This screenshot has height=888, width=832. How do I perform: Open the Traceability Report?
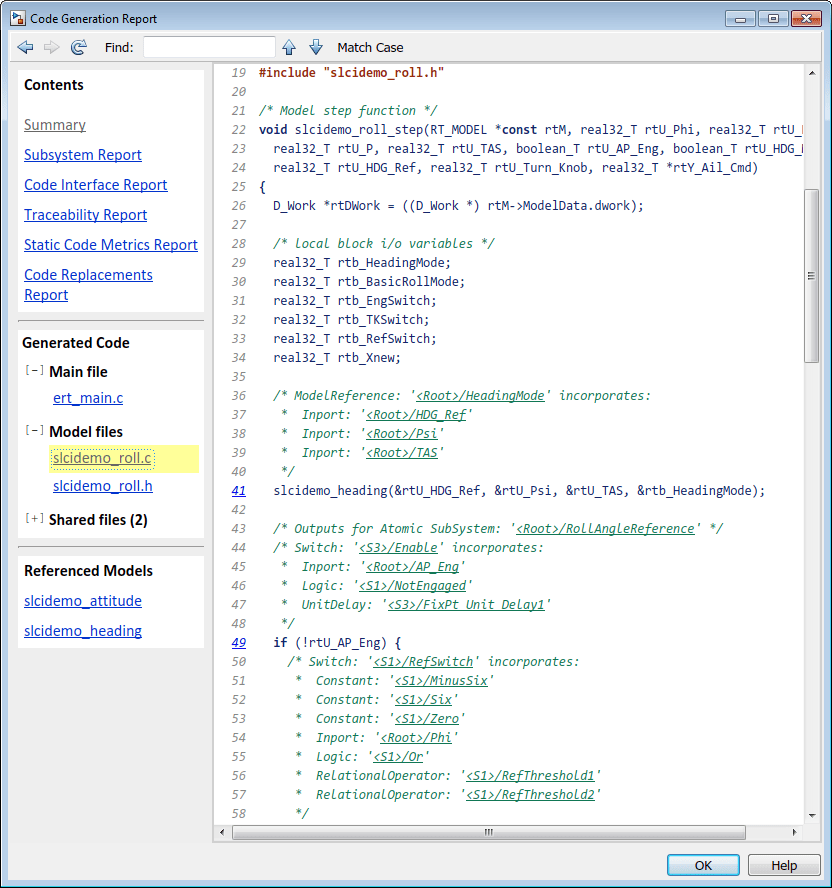point(86,215)
